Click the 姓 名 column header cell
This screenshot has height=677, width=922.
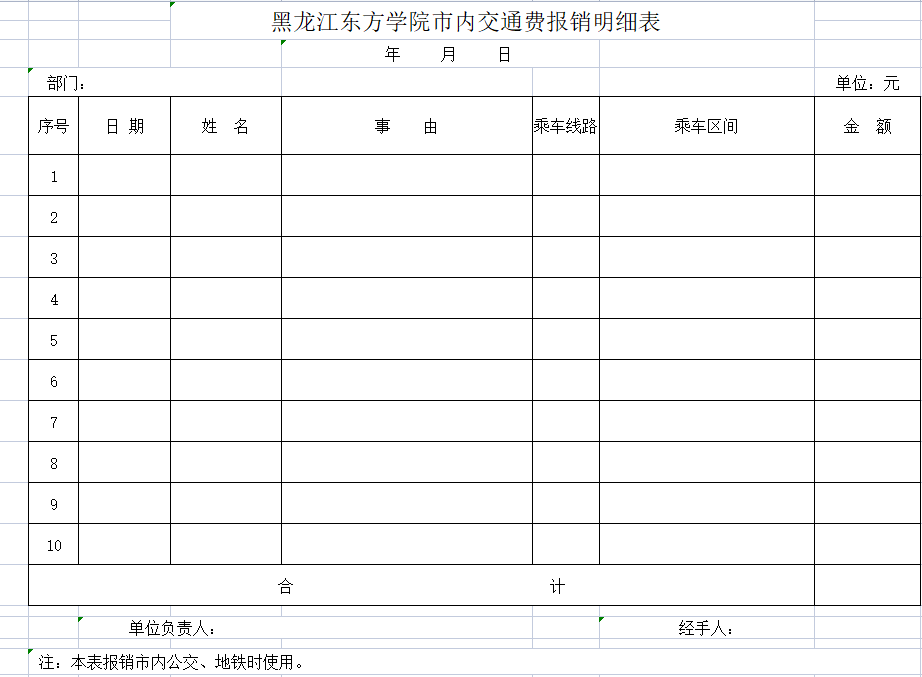tap(226, 126)
